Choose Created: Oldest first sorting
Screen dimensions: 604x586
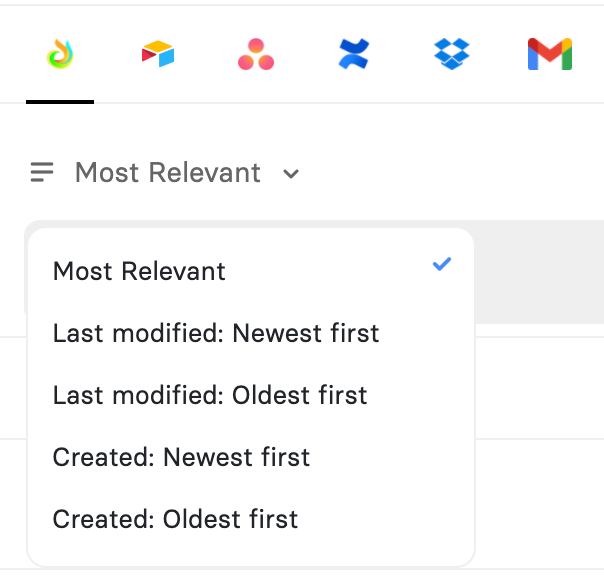coord(175,519)
